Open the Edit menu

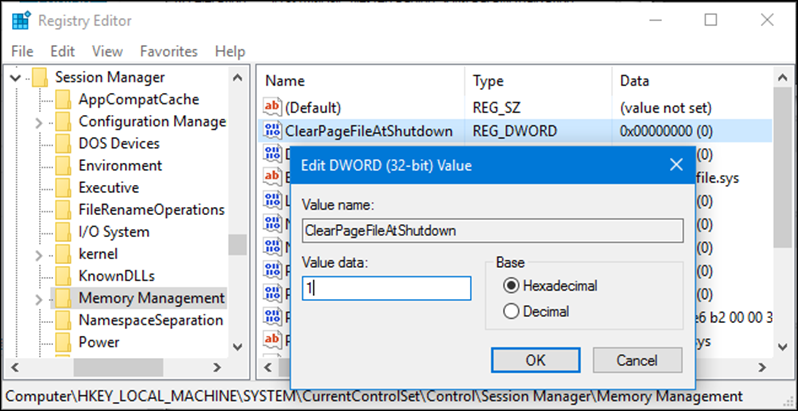tap(63, 51)
